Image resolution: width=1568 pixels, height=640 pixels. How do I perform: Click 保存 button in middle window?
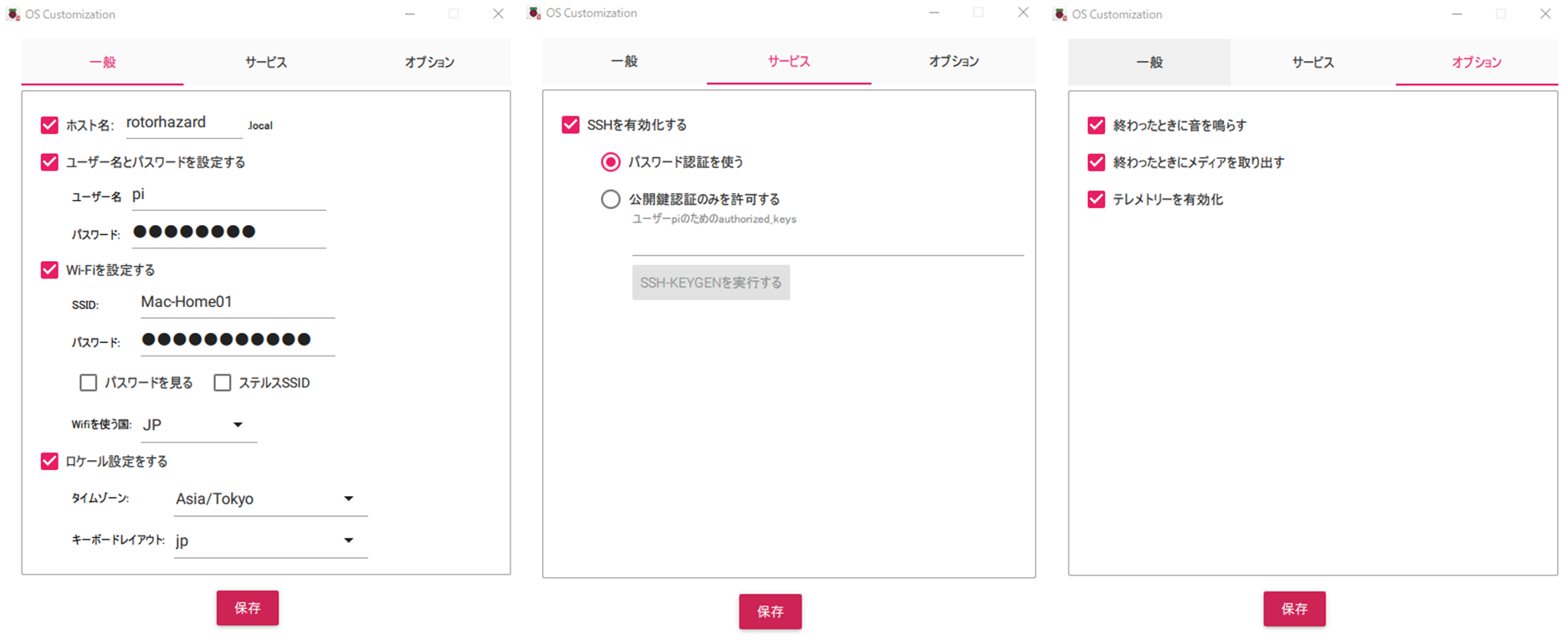tap(771, 612)
